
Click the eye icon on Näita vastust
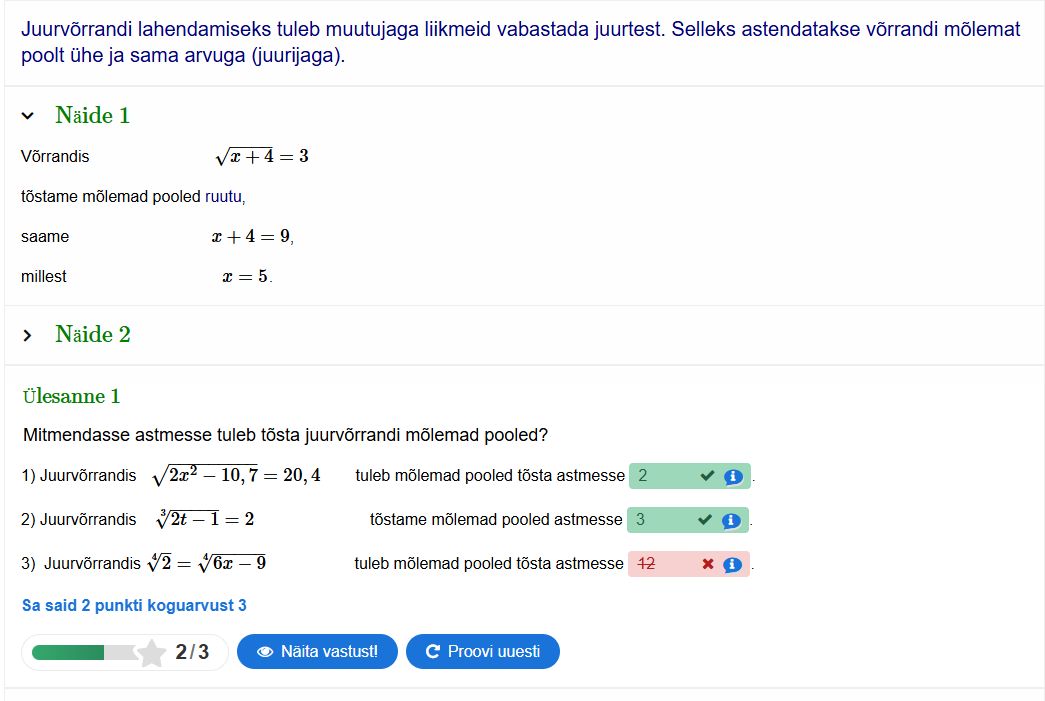pyautogui.click(x=265, y=652)
